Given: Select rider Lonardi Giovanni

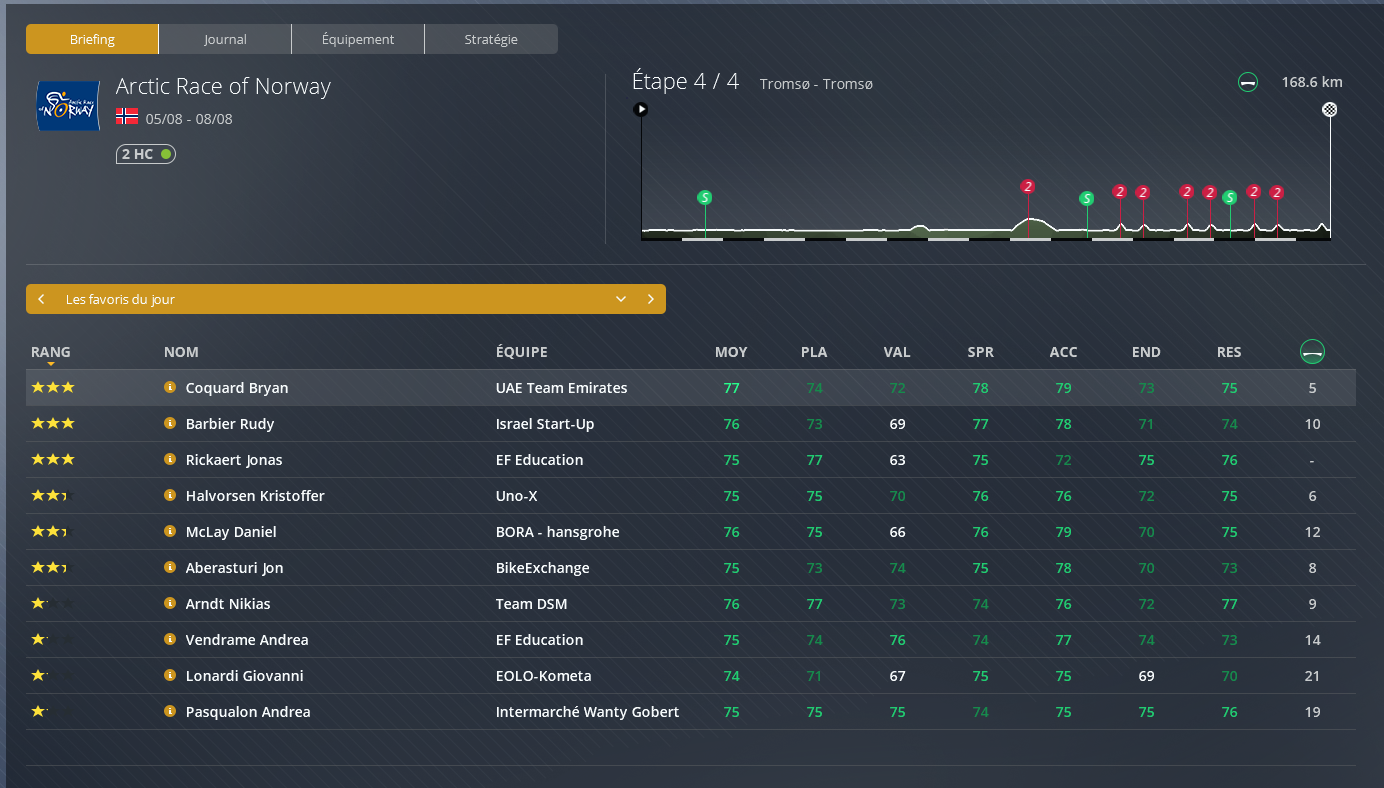Looking at the screenshot, I should coord(245,676).
